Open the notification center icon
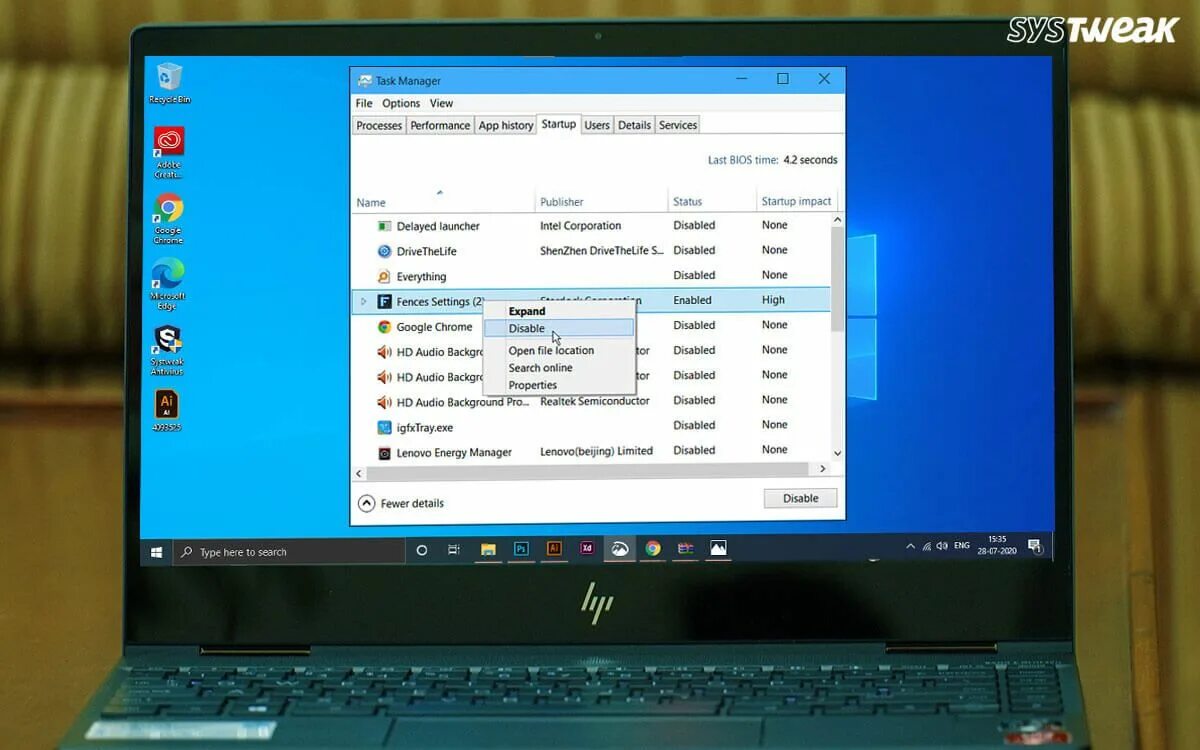1200x750 pixels. click(x=1035, y=546)
